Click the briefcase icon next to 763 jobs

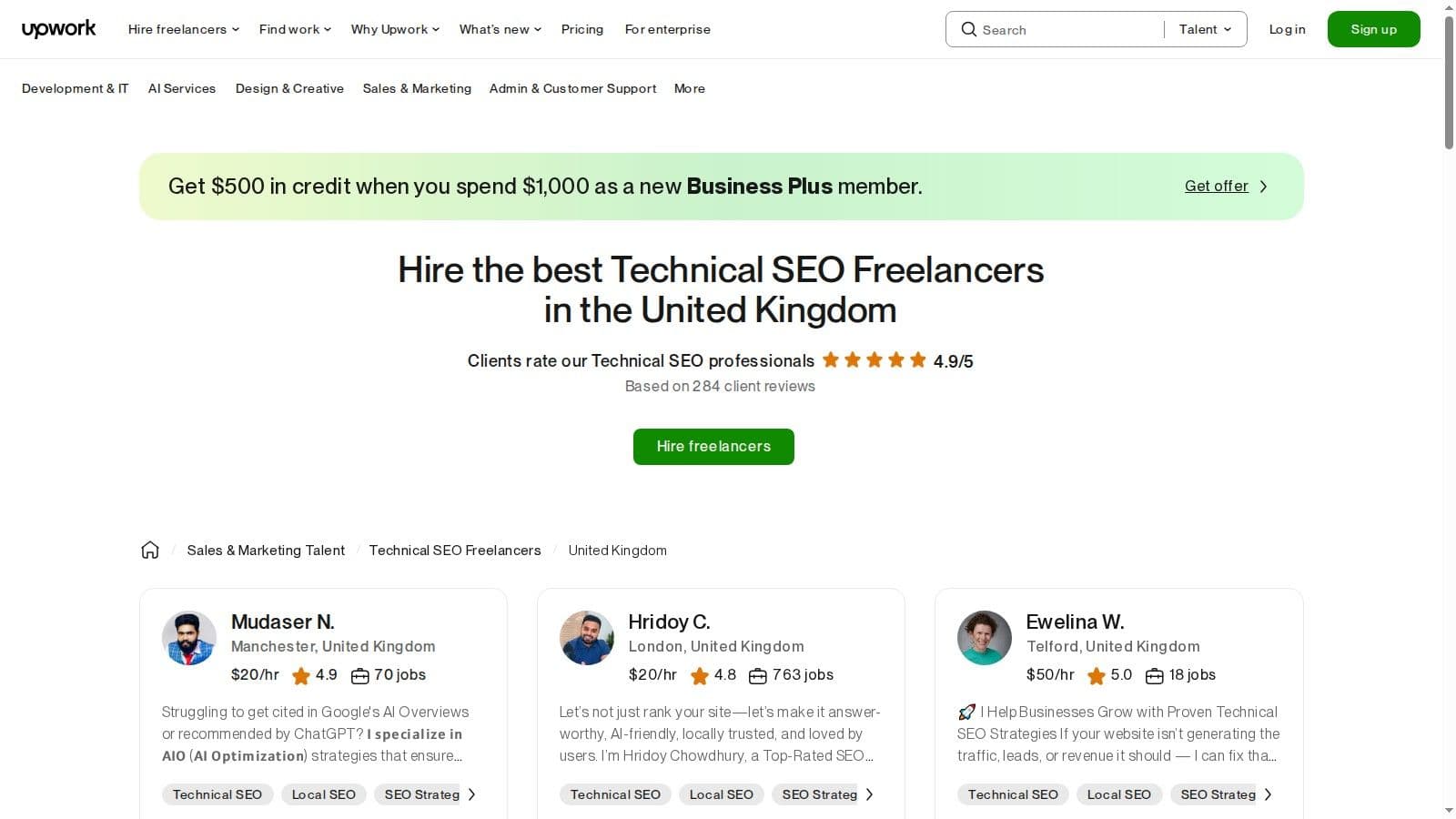pyautogui.click(x=758, y=675)
